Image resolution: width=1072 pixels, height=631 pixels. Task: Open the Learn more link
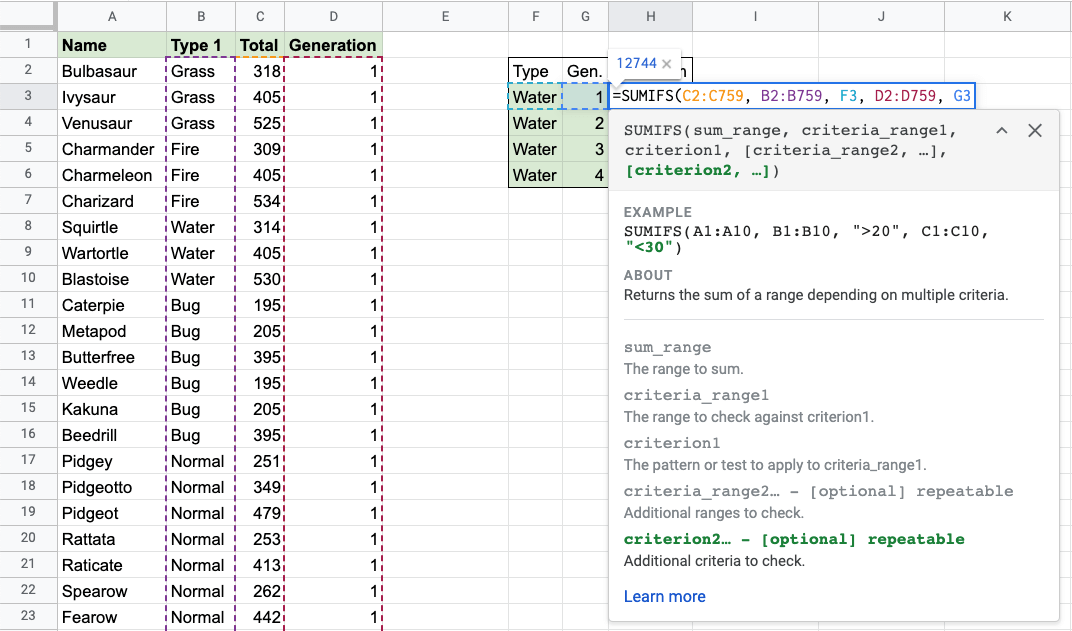click(664, 596)
